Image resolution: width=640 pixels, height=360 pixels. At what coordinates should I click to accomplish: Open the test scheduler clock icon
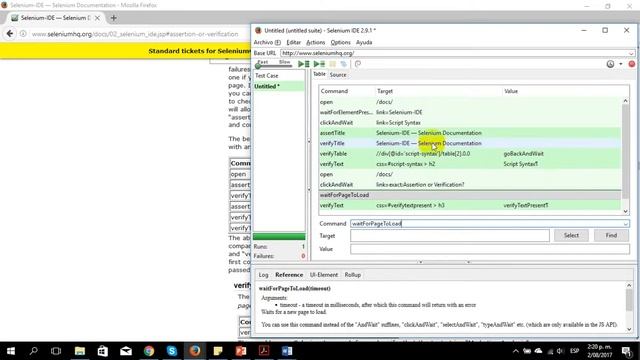(610, 64)
